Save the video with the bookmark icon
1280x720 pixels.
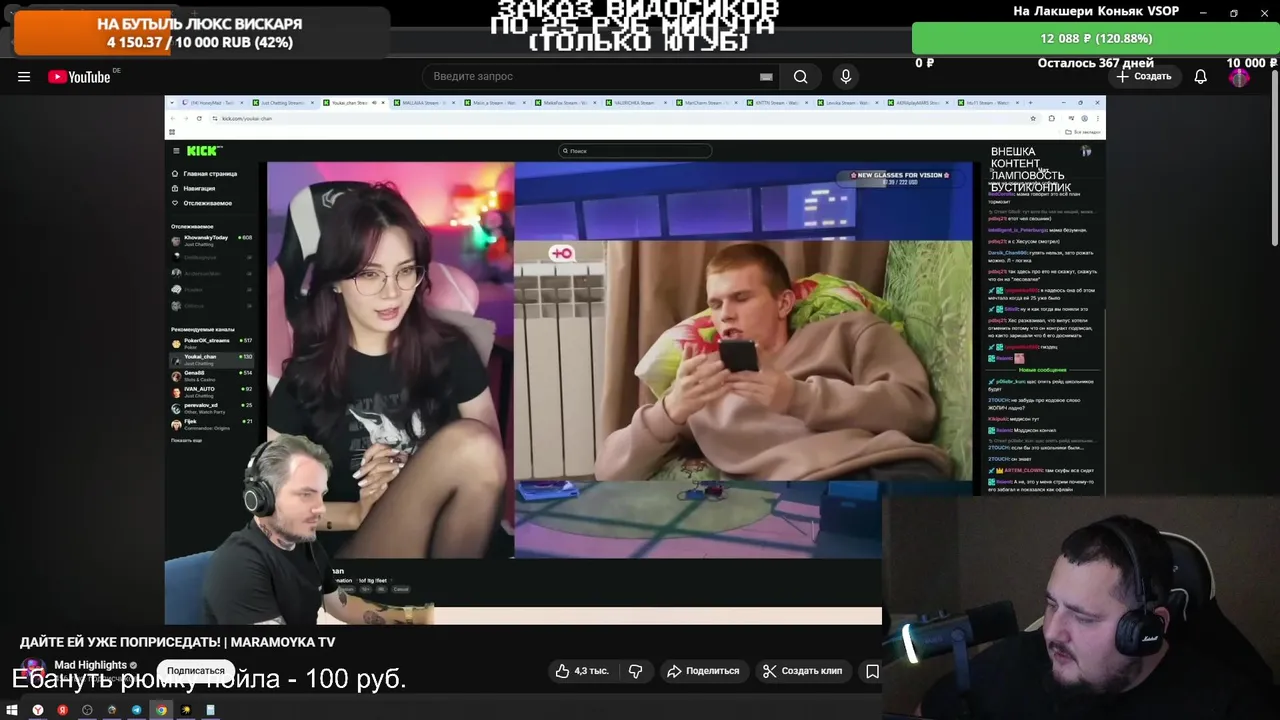coord(872,671)
